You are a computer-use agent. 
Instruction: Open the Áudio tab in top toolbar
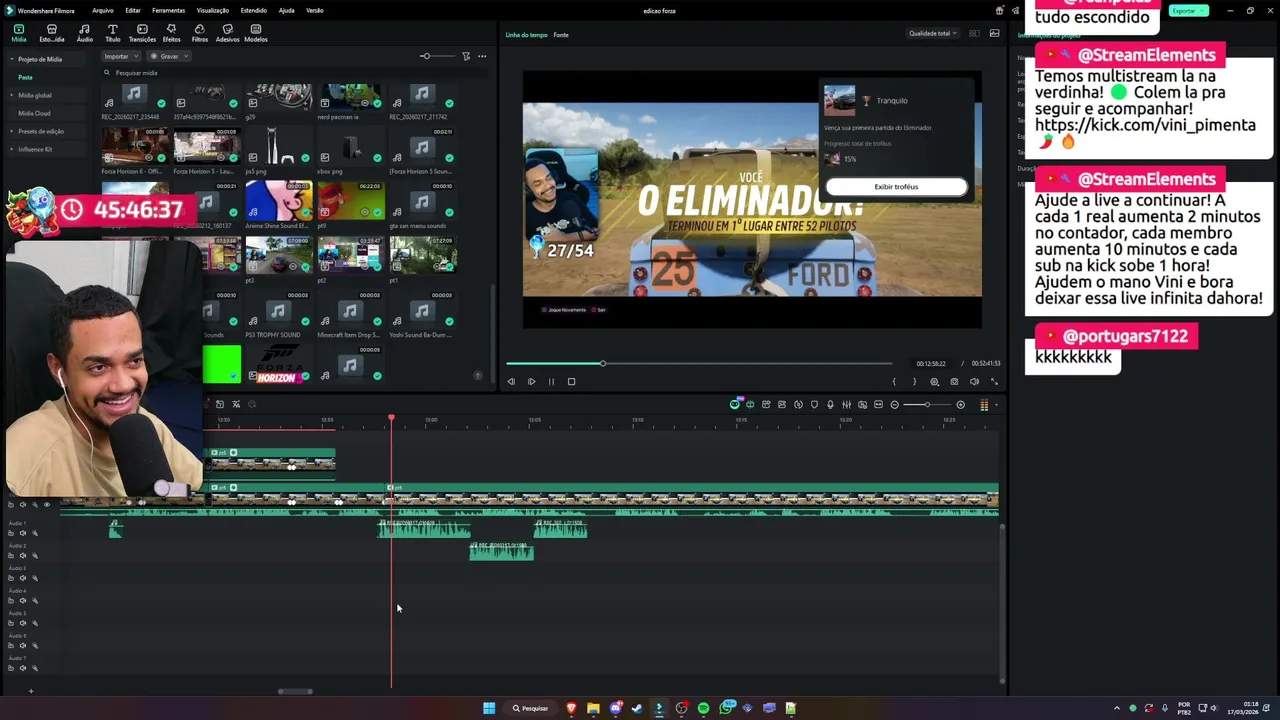coord(84,33)
